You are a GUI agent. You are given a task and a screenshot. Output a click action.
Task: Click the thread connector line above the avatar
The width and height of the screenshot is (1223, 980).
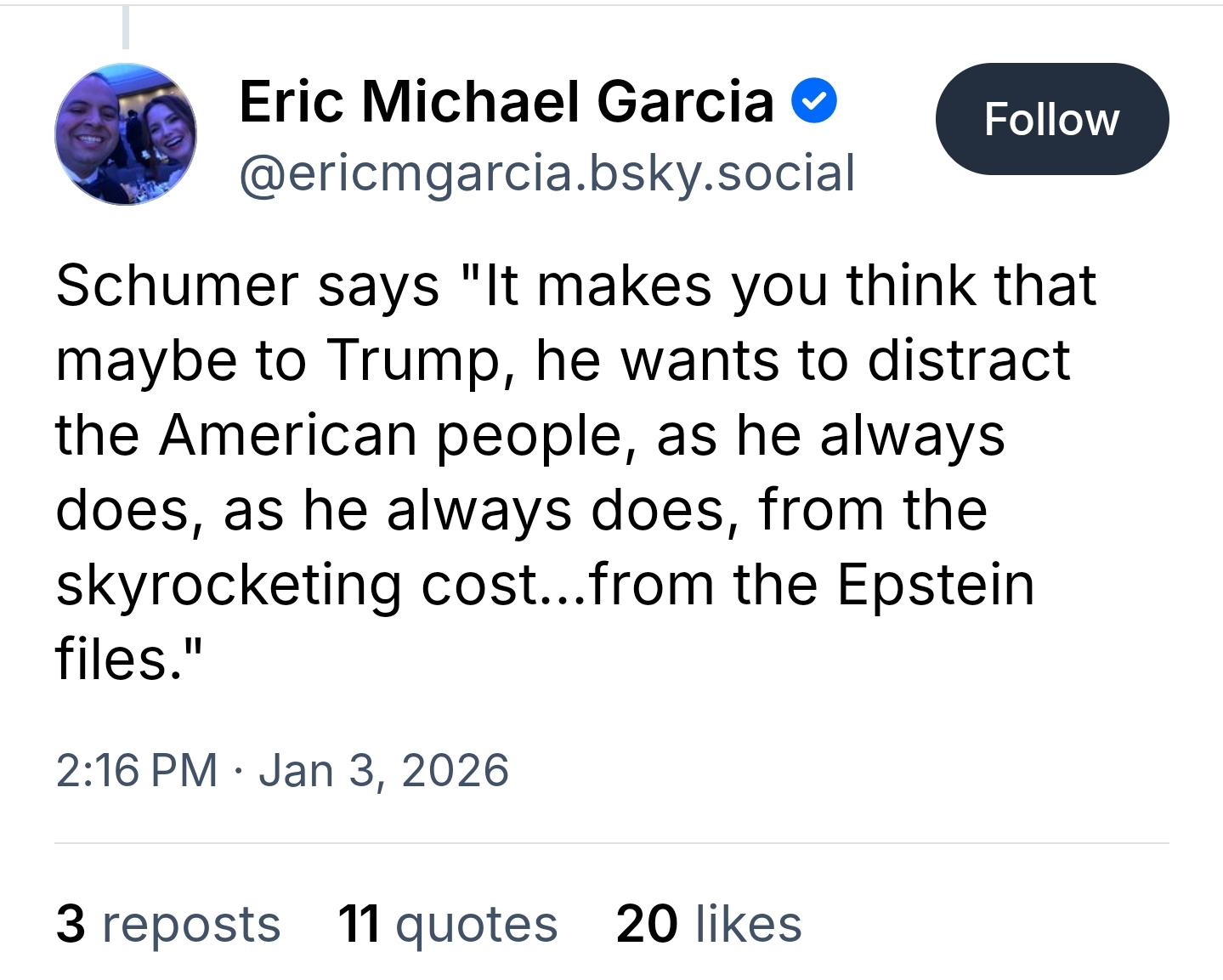pos(126,27)
